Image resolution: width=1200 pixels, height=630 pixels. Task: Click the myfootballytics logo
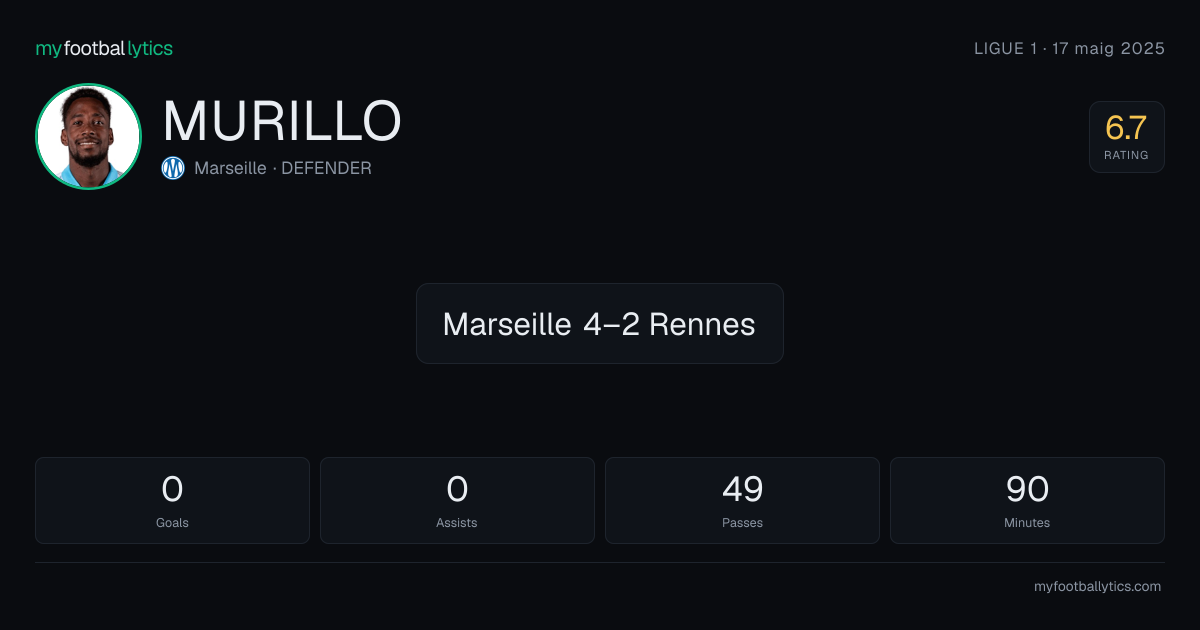104,48
